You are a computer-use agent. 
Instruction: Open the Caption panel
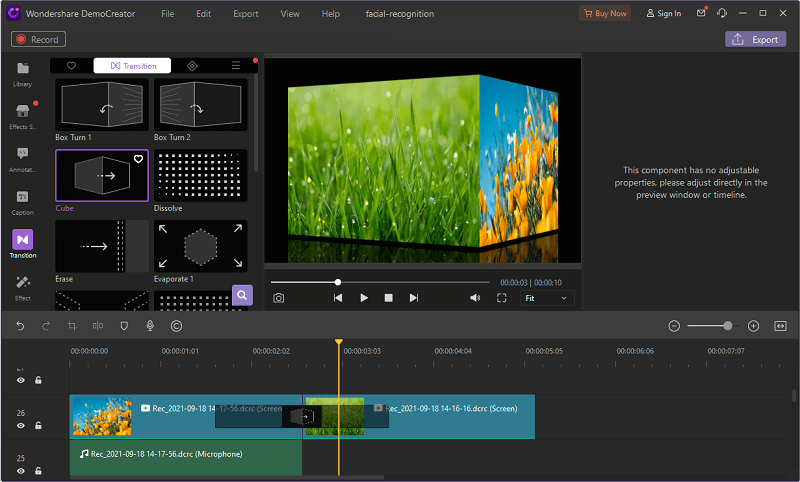[x=22, y=202]
